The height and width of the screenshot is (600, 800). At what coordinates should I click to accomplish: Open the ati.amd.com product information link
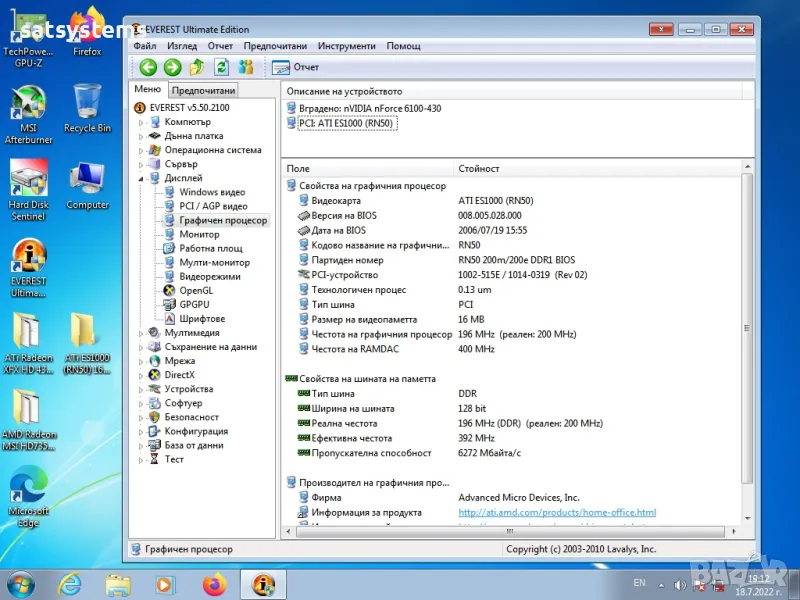tap(557, 512)
